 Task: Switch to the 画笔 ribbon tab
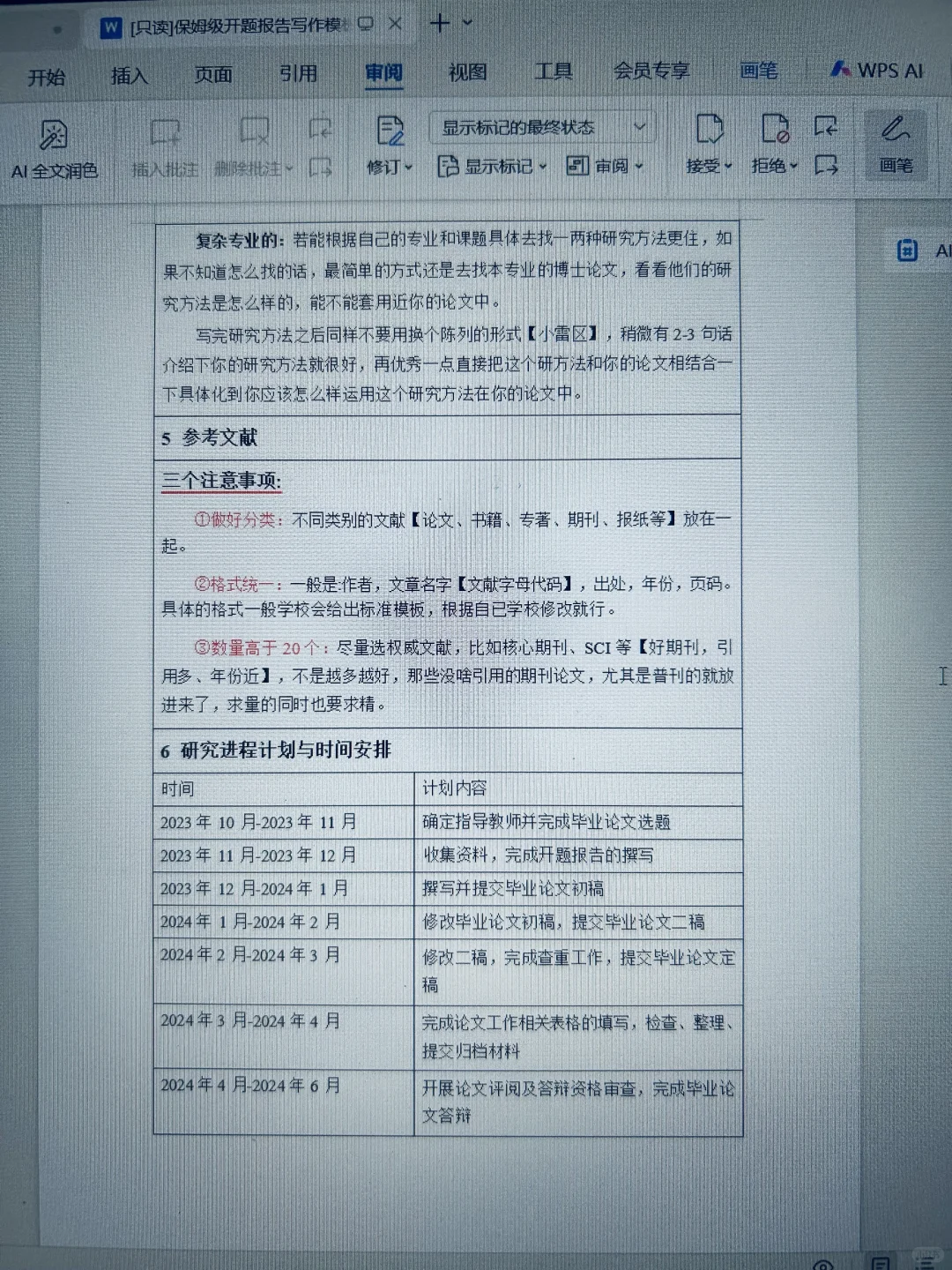pos(758,70)
